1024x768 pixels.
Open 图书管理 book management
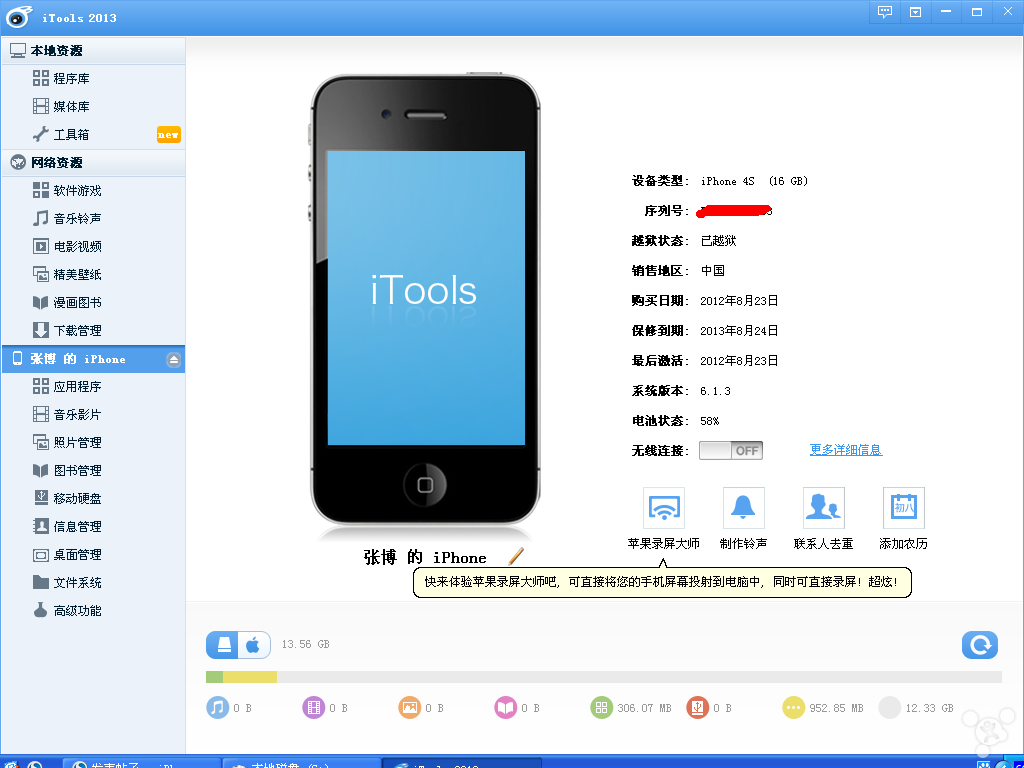93,472
